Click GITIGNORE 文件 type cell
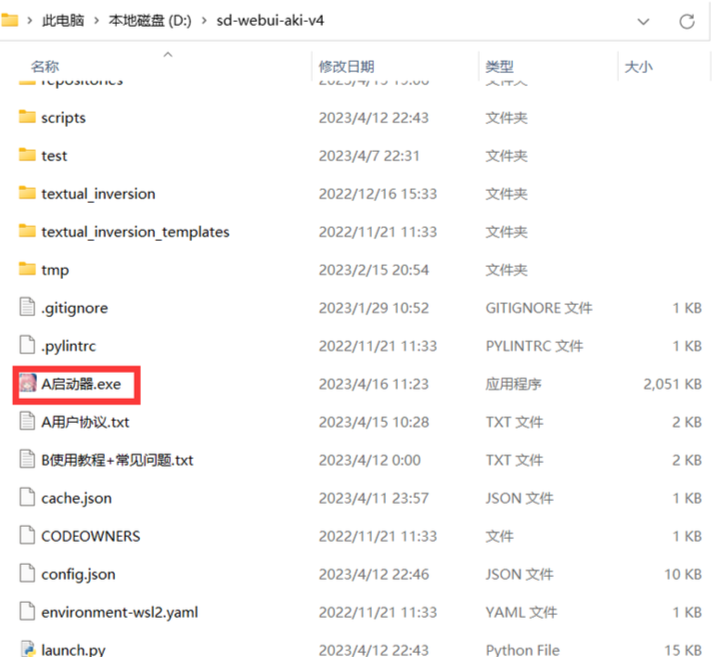 tap(539, 308)
